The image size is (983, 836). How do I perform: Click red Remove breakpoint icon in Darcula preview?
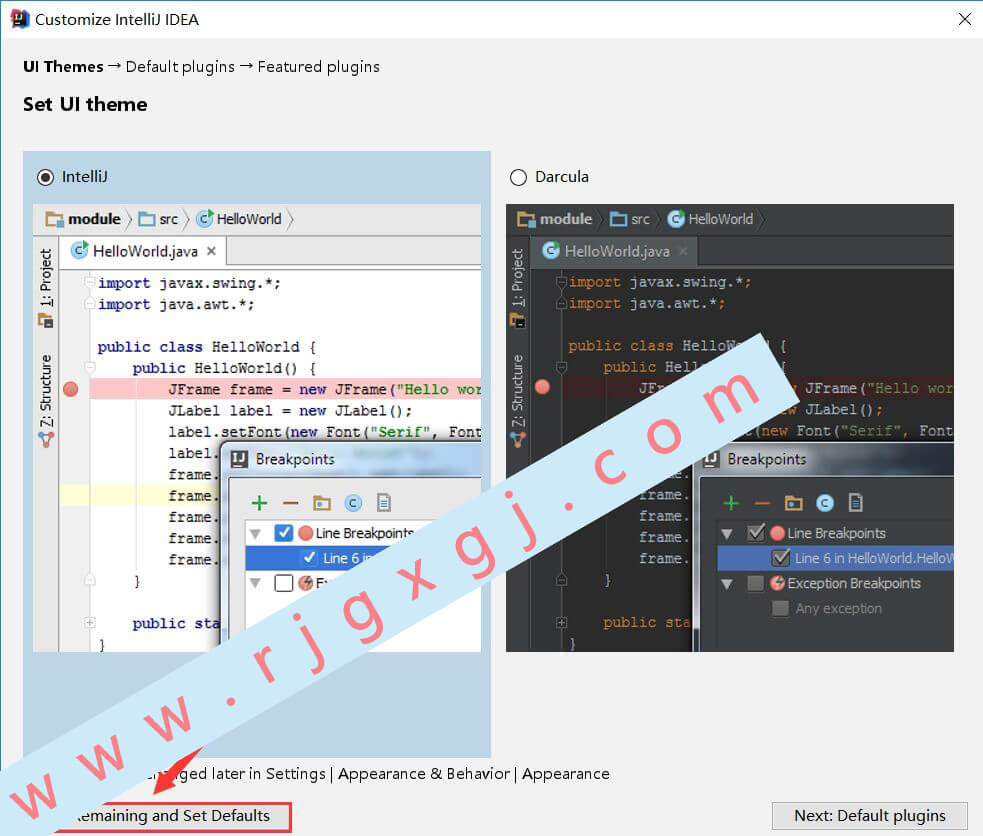(x=762, y=503)
